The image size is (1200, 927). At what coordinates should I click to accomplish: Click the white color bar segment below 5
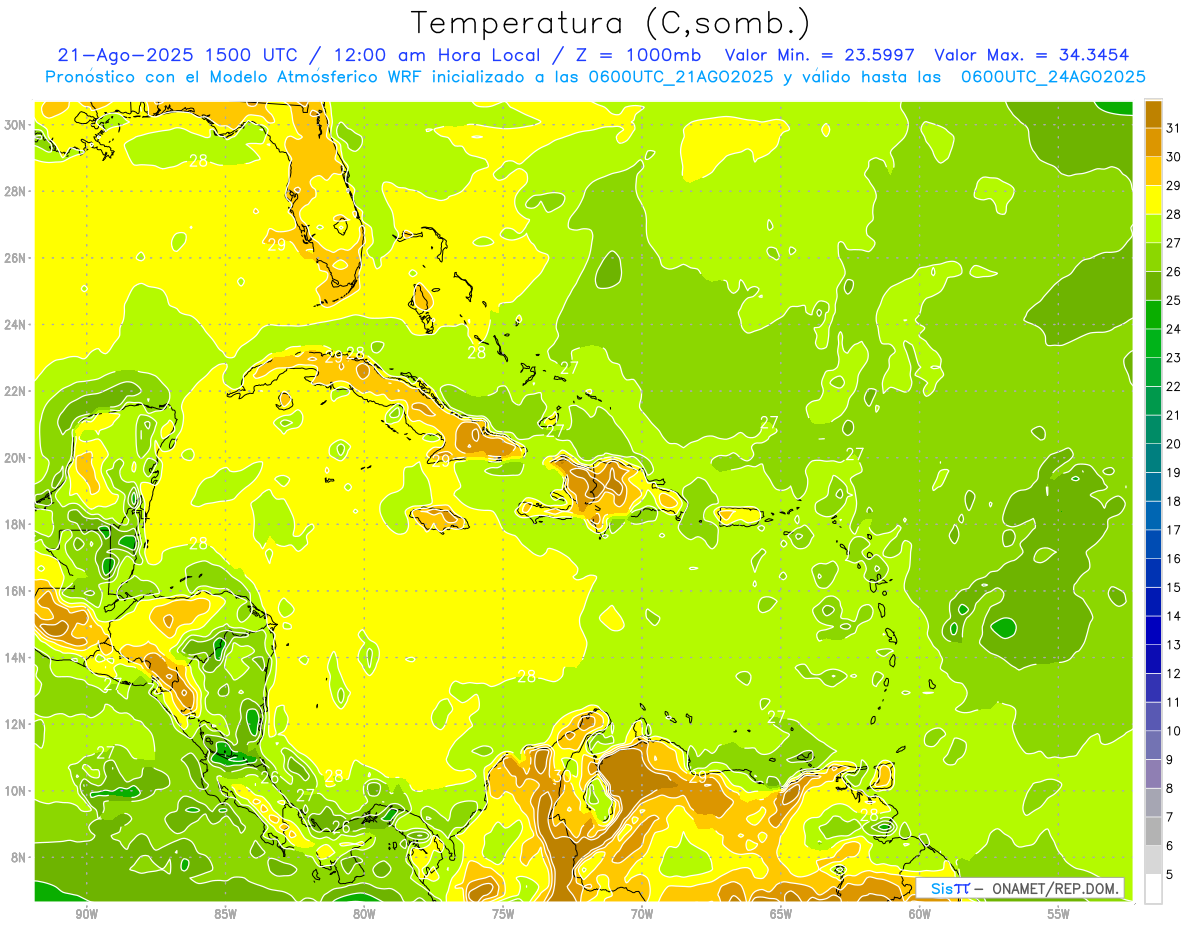tap(1153, 889)
